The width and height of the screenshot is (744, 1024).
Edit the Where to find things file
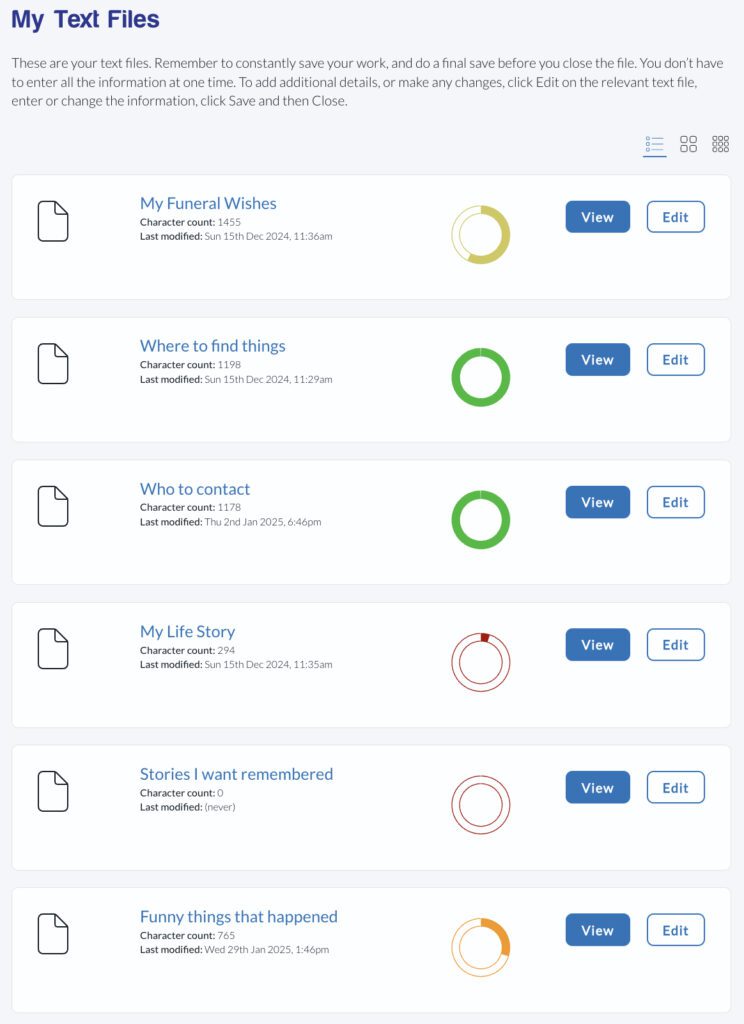[x=675, y=359]
